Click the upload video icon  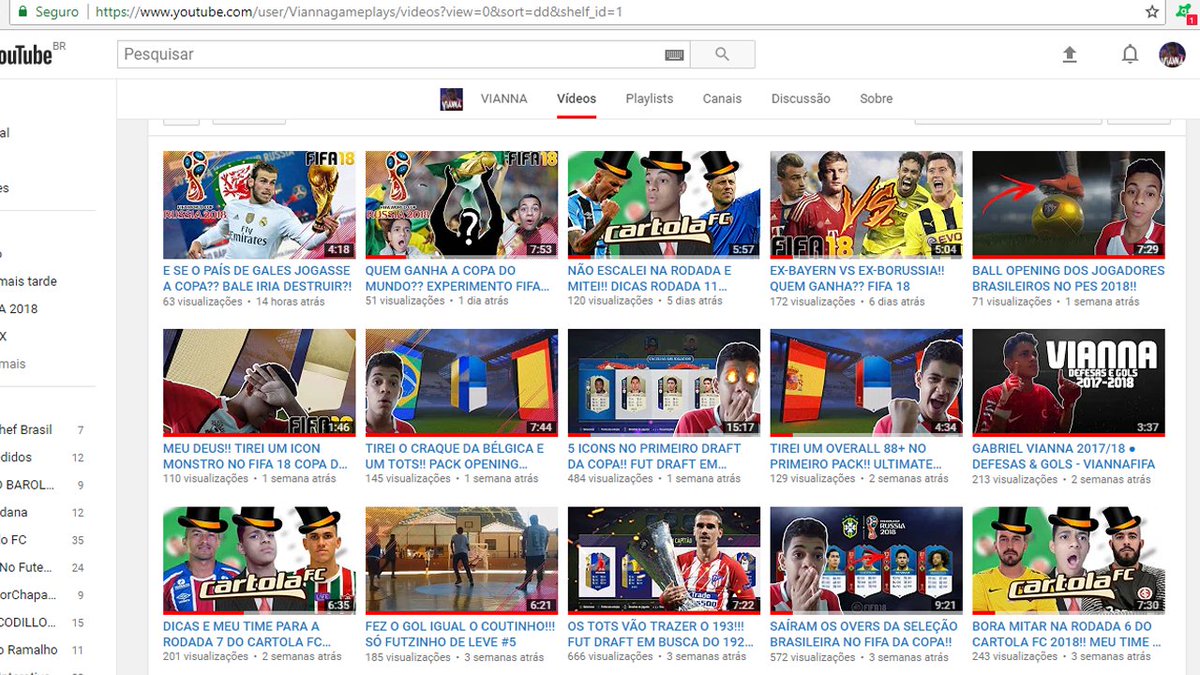1069,55
